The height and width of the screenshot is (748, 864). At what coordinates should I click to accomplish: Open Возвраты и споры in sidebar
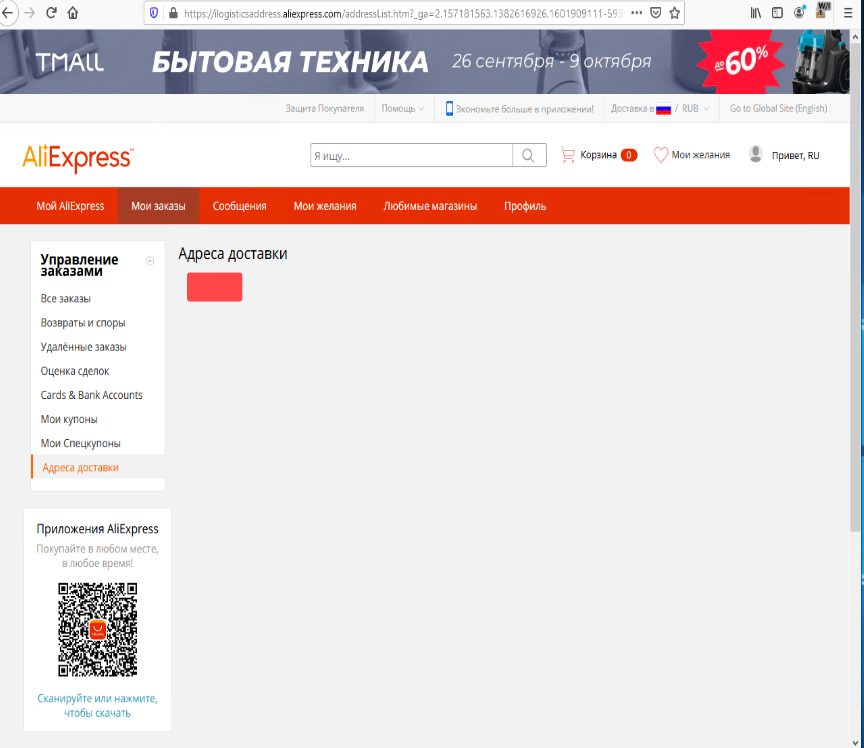tap(83, 323)
